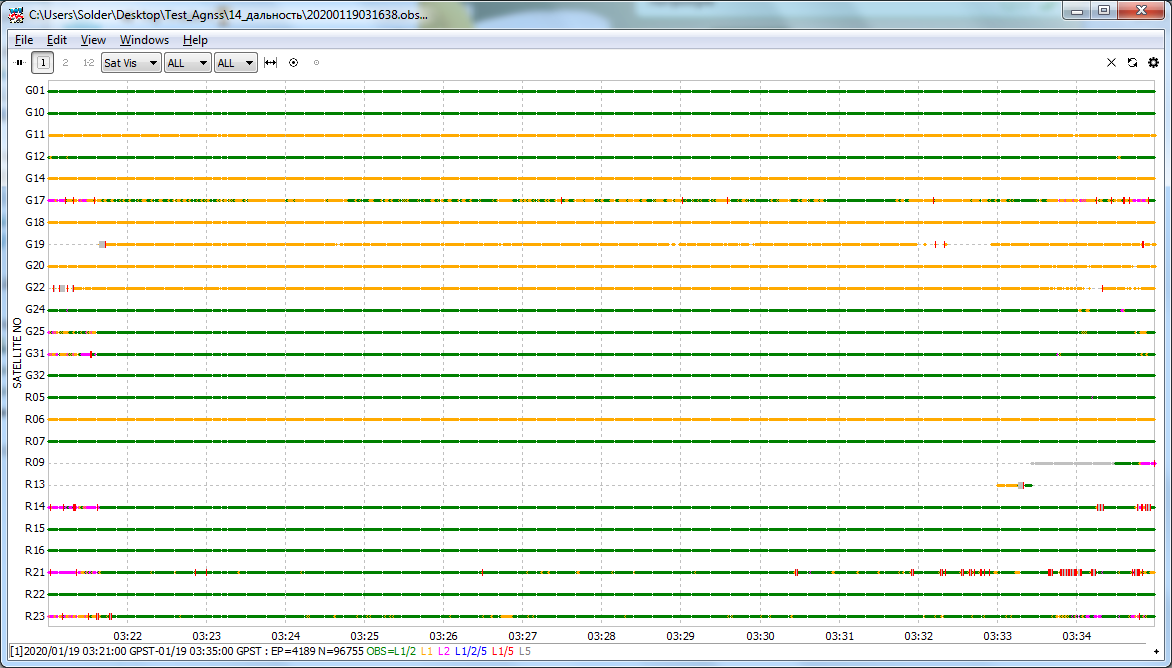
Task: Click the R21 satellite label
Action: point(35,572)
